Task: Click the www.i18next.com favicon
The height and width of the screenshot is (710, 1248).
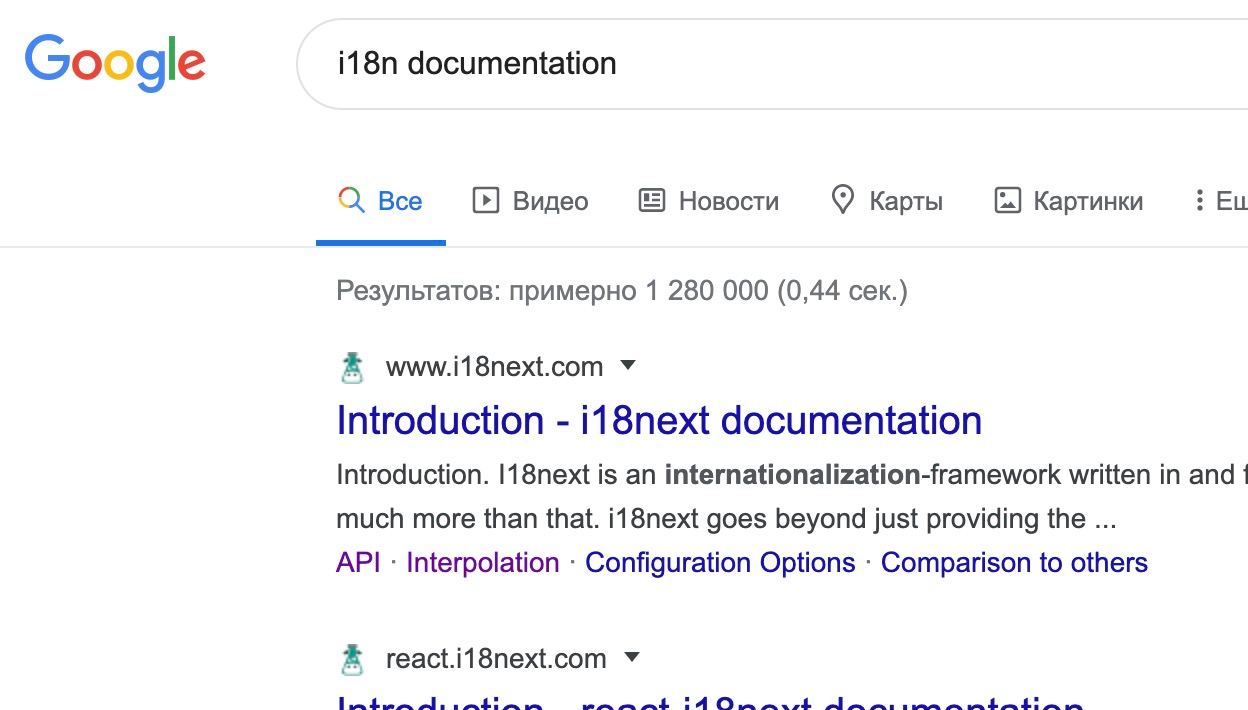Action: (x=352, y=367)
